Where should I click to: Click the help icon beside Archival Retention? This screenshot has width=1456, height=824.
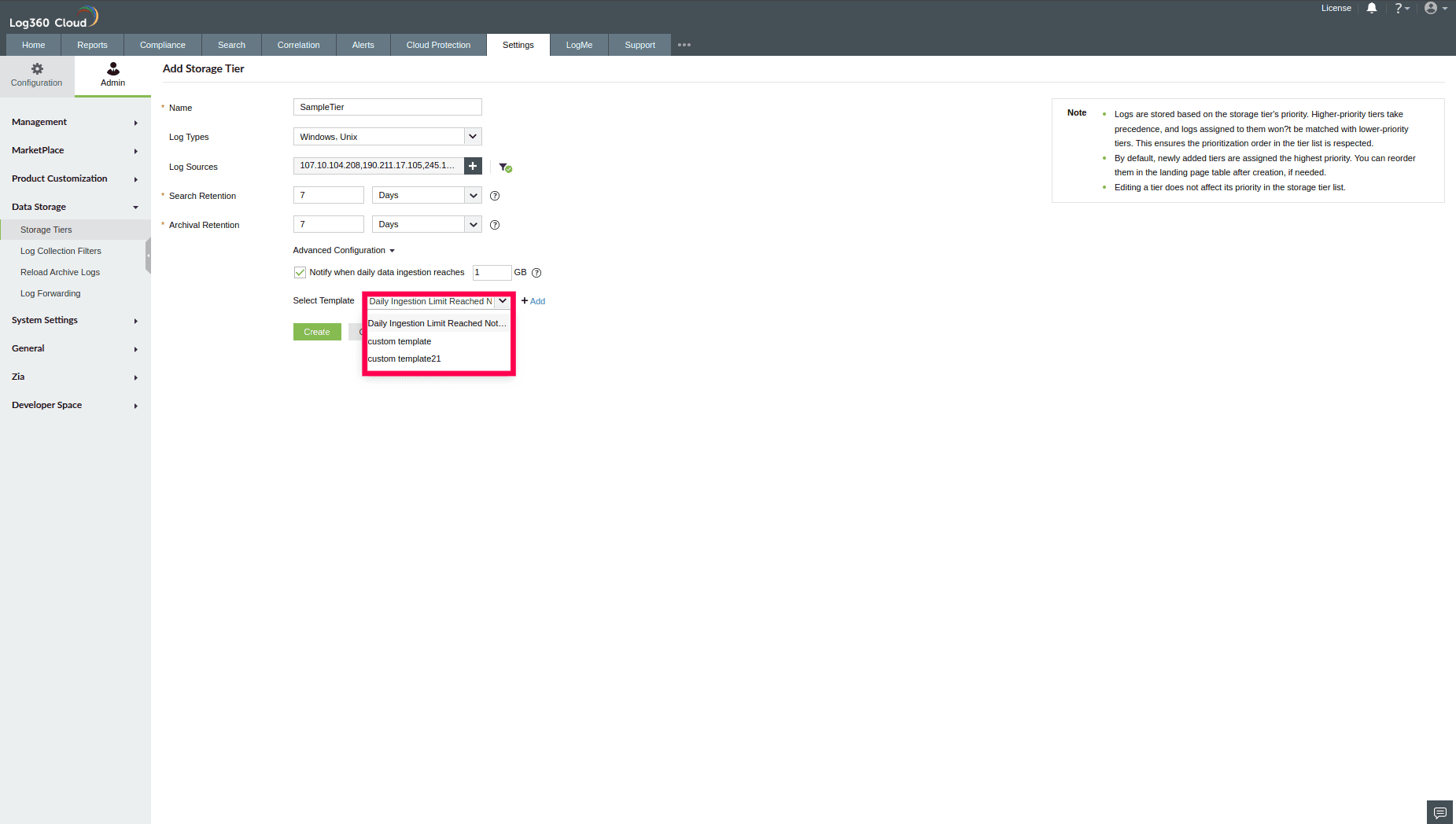[495, 224]
